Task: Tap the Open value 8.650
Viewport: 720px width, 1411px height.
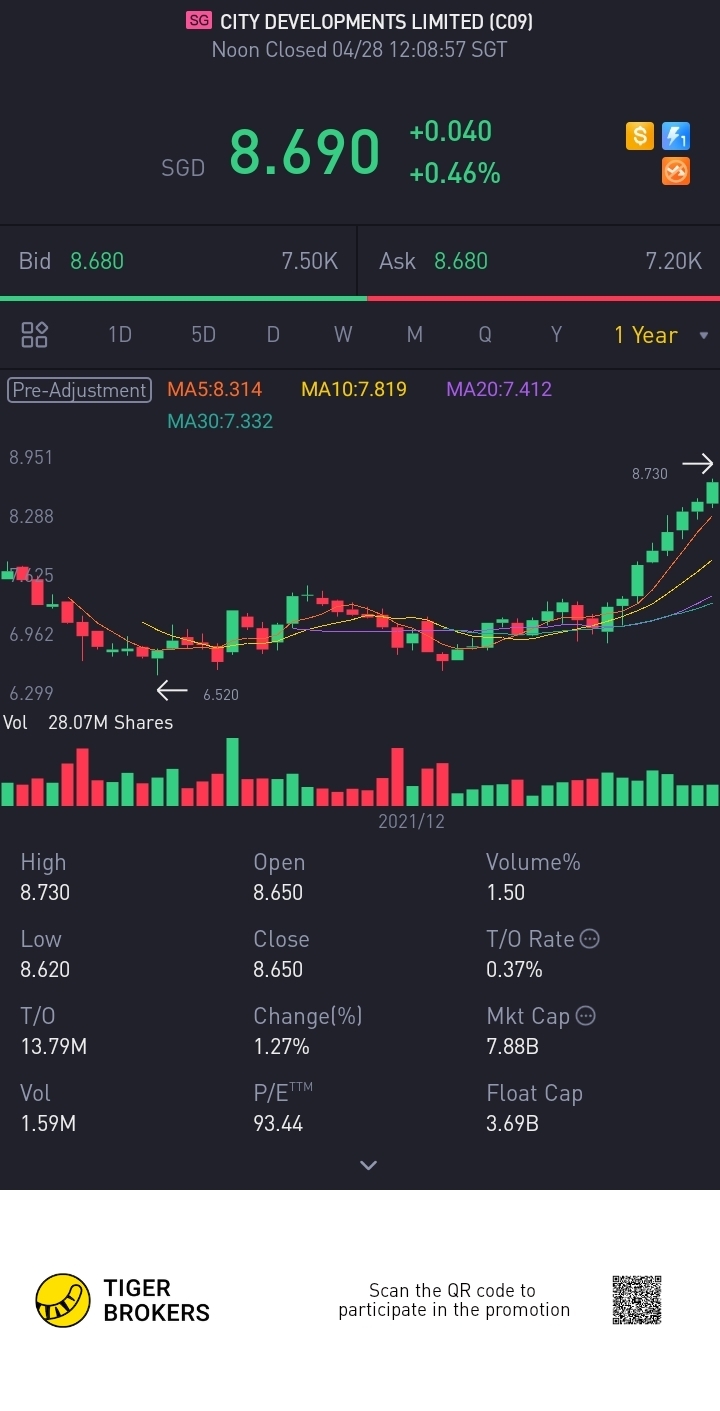Action: [278, 892]
